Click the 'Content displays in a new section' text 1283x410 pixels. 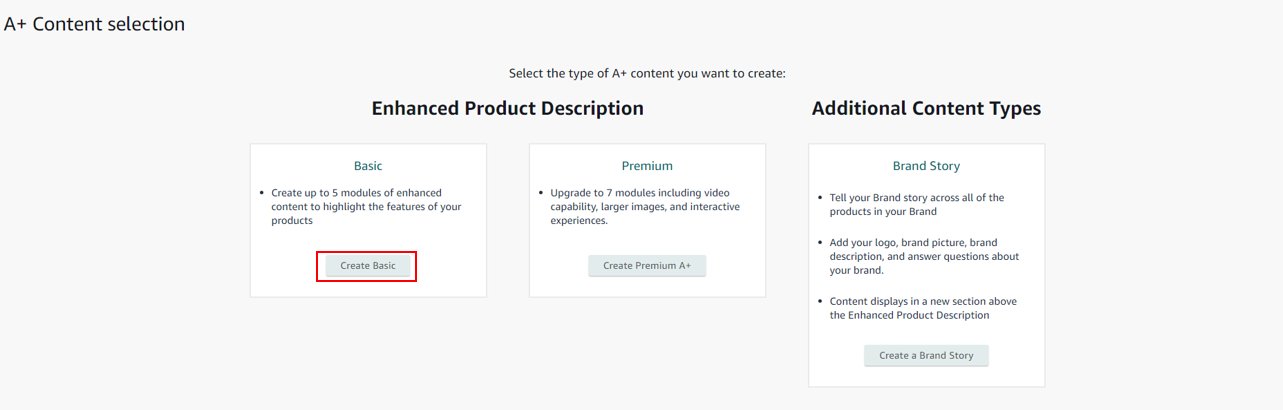click(923, 308)
